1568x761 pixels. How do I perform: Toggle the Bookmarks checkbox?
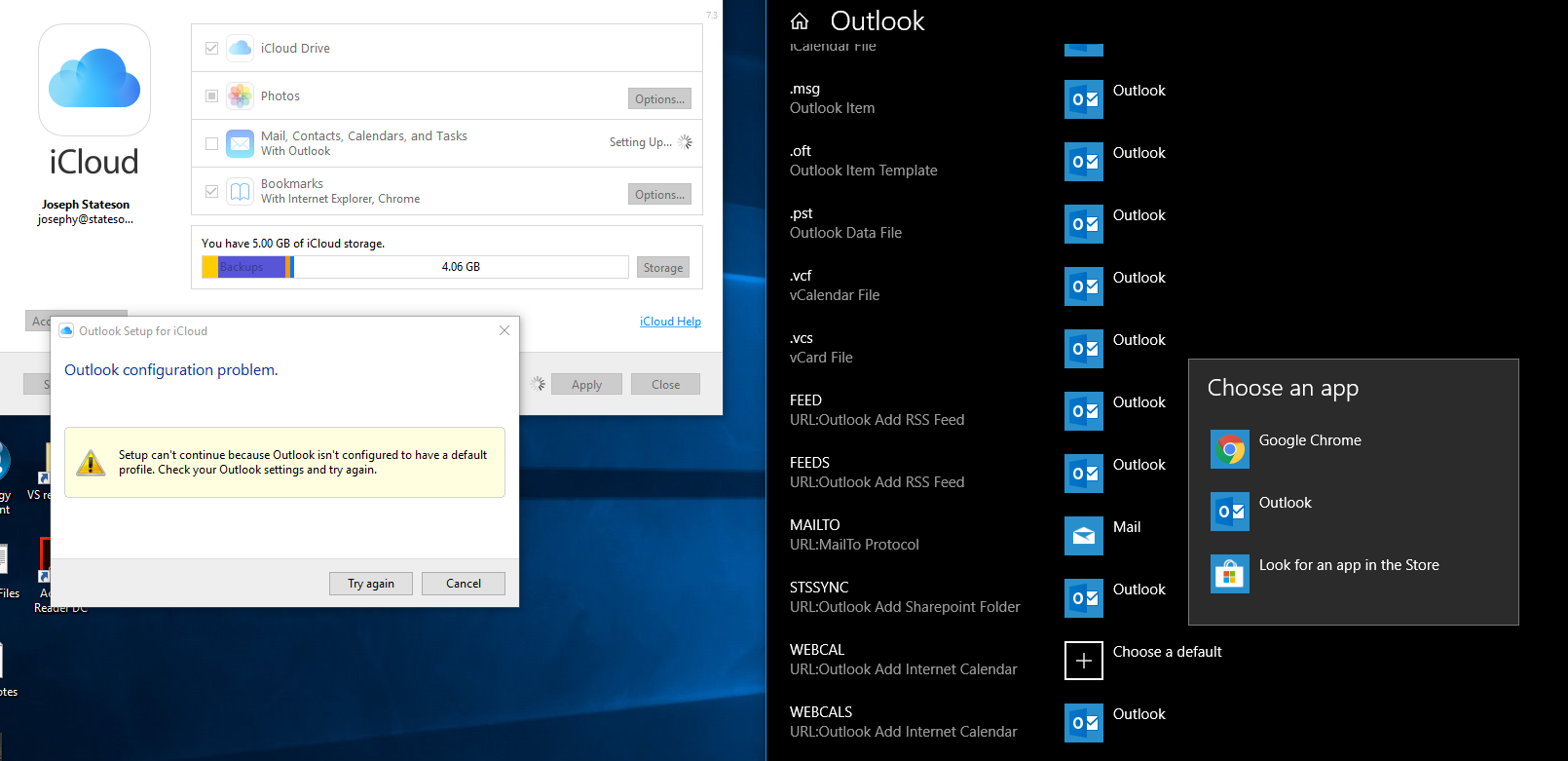[x=211, y=191]
